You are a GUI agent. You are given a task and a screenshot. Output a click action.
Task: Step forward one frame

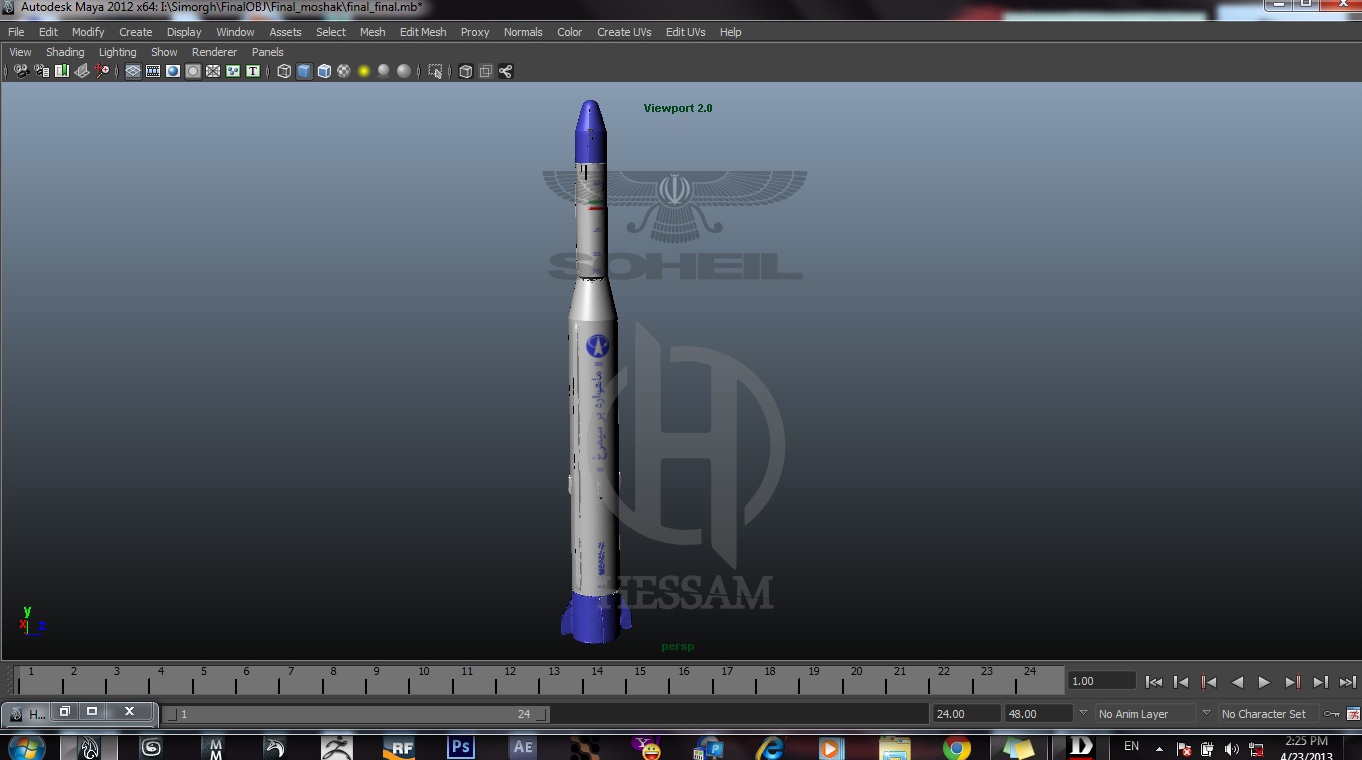coord(1320,682)
